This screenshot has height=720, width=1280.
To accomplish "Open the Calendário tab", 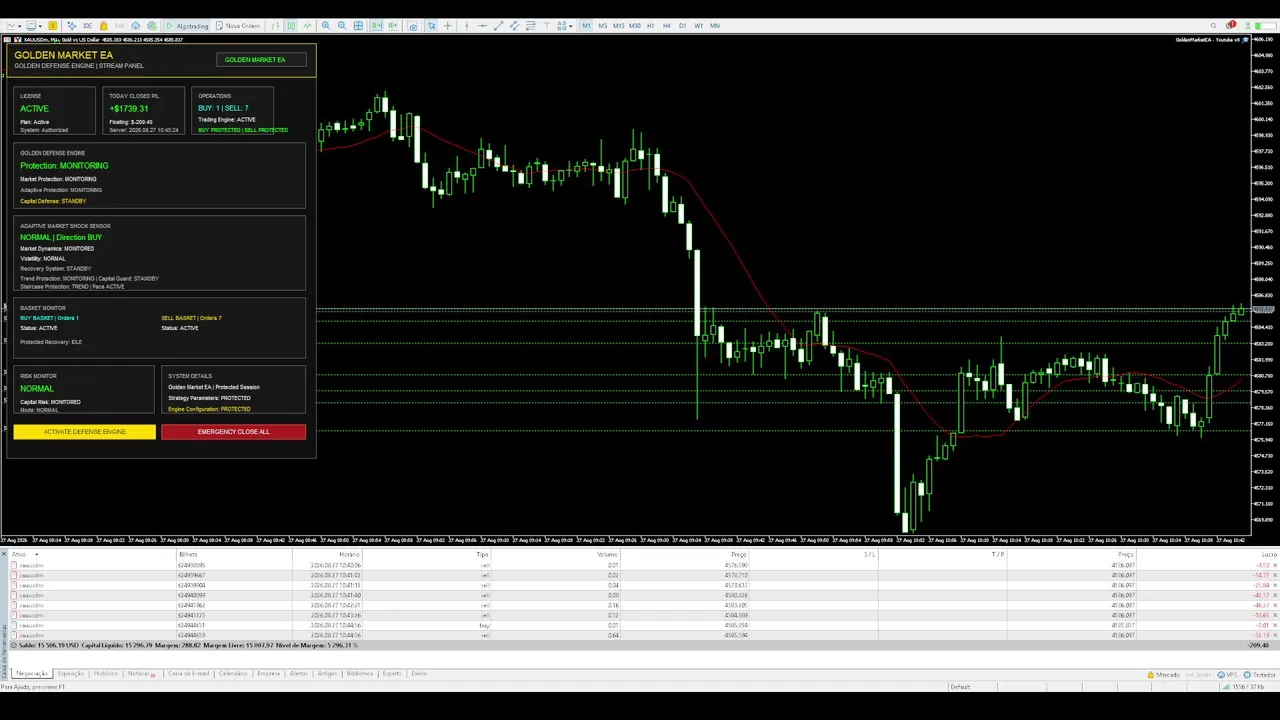I will [x=233, y=673].
